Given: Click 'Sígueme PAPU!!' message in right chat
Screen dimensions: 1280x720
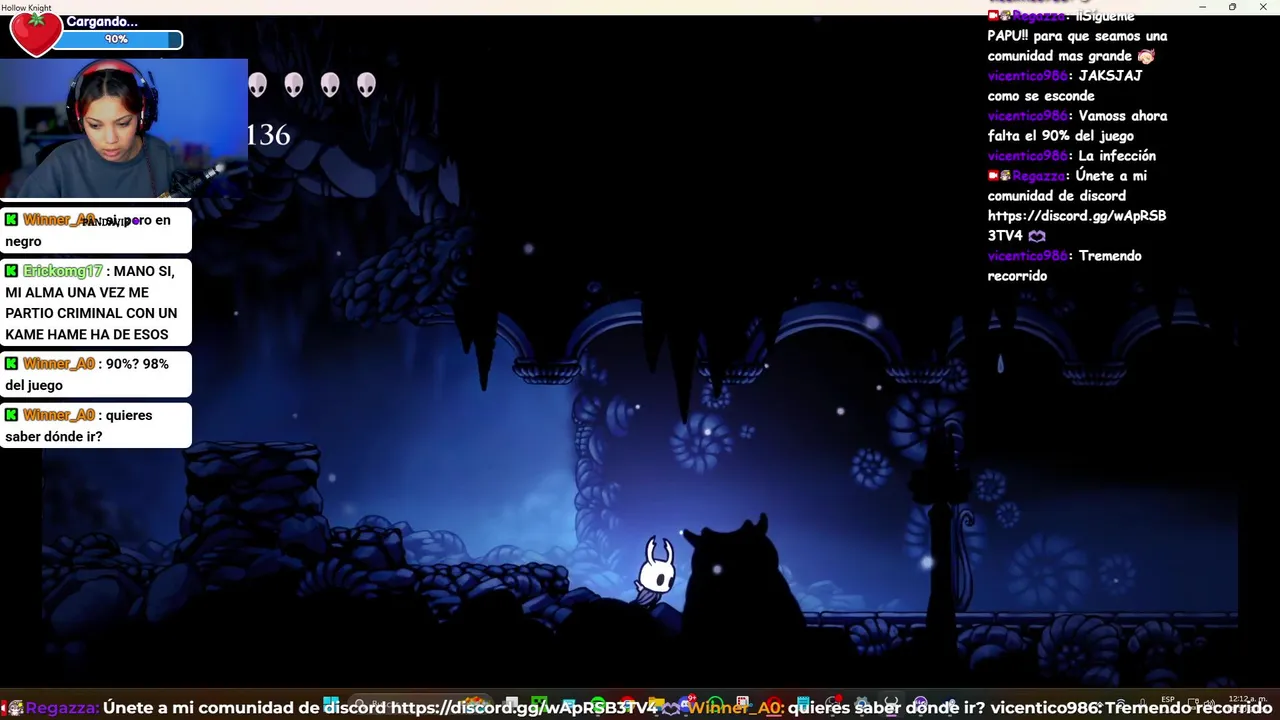Looking at the screenshot, I should (x=1077, y=36).
